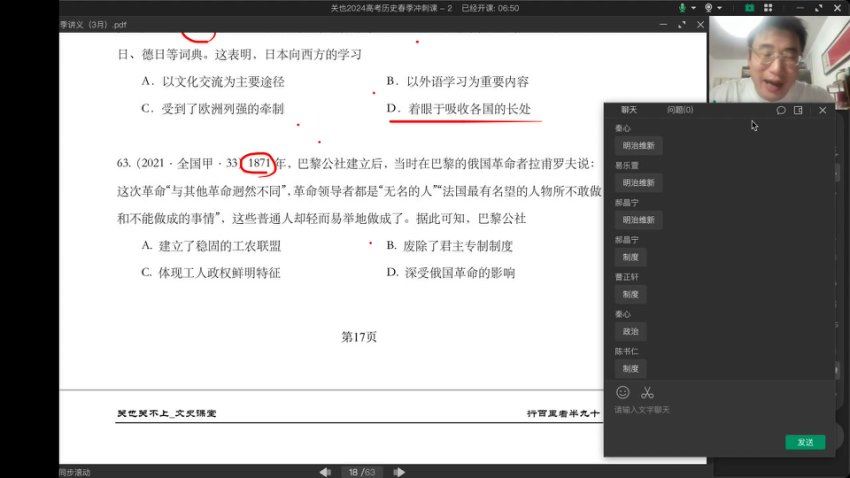Expand webcam options dropdown arrow
850x478 pixels.
[719, 7]
